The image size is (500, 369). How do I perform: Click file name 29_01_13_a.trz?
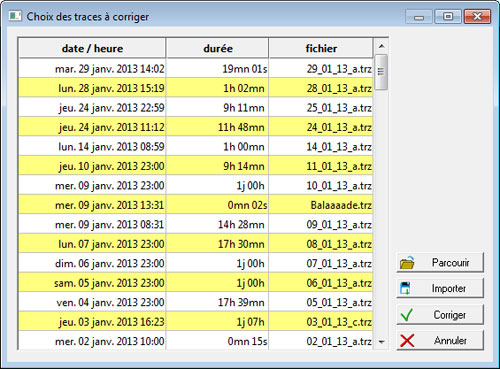click(x=339, y=69)
